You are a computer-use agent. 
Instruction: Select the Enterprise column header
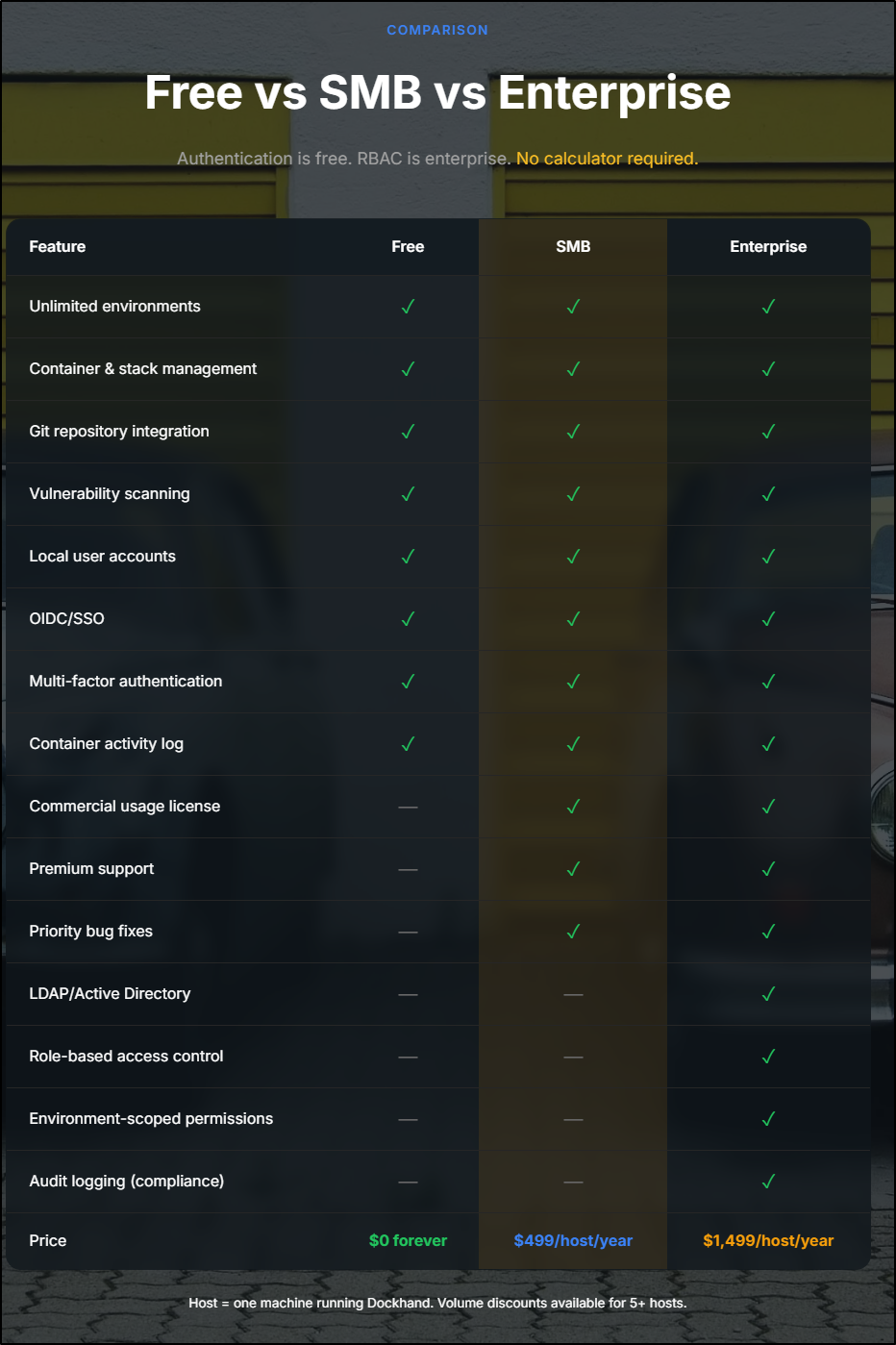(768, 247)
